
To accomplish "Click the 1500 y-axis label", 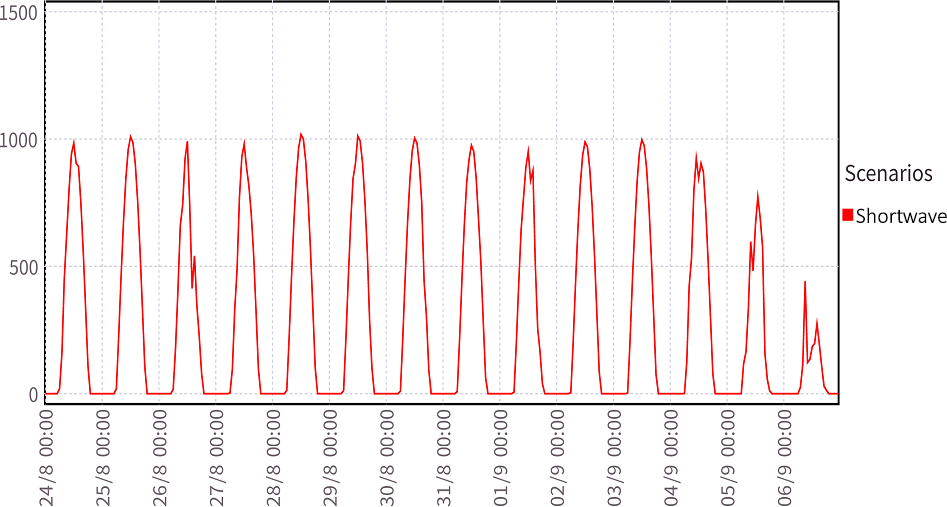I will coord(20,13).
